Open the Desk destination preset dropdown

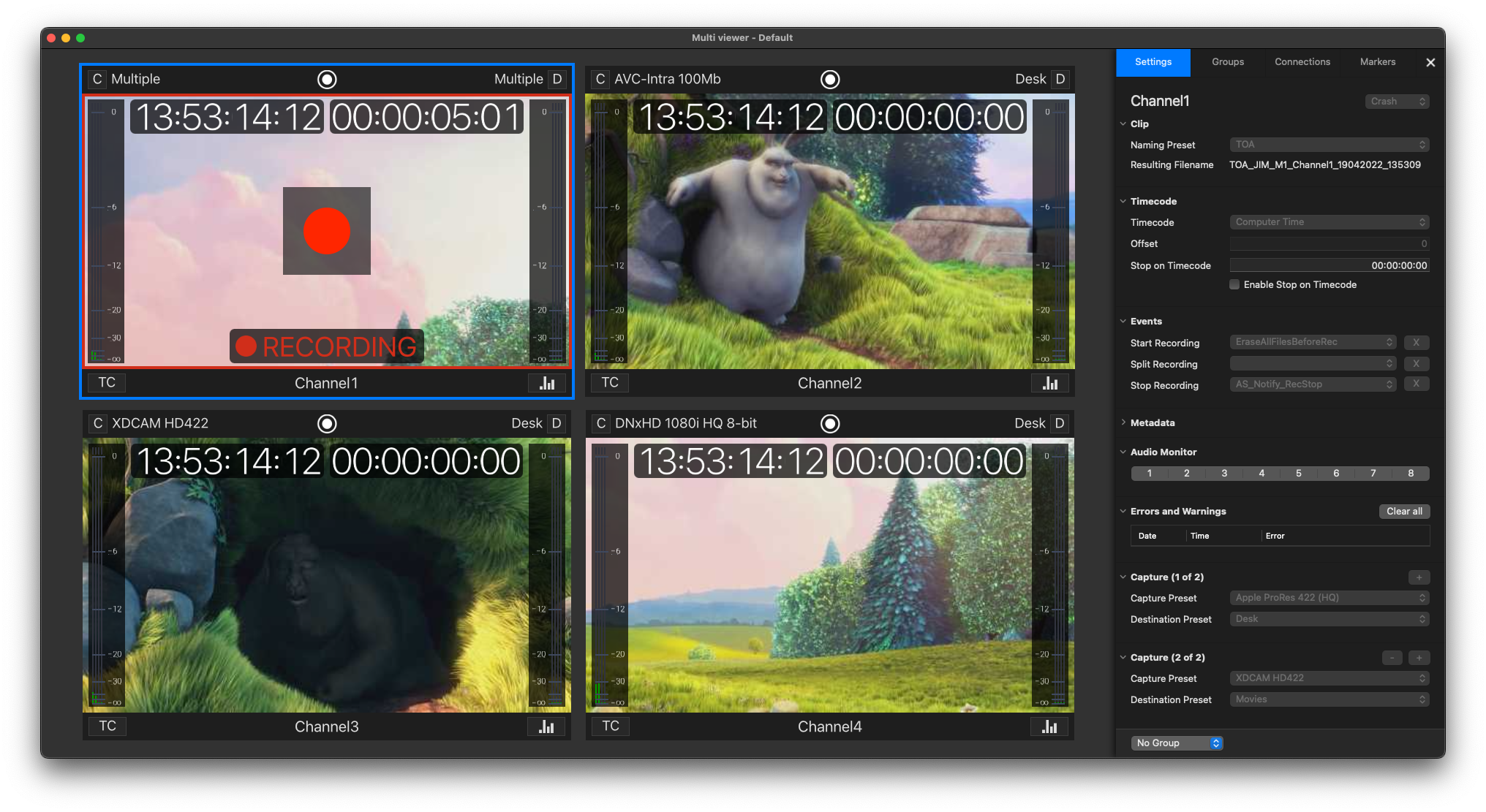(x=1330, y=619)
